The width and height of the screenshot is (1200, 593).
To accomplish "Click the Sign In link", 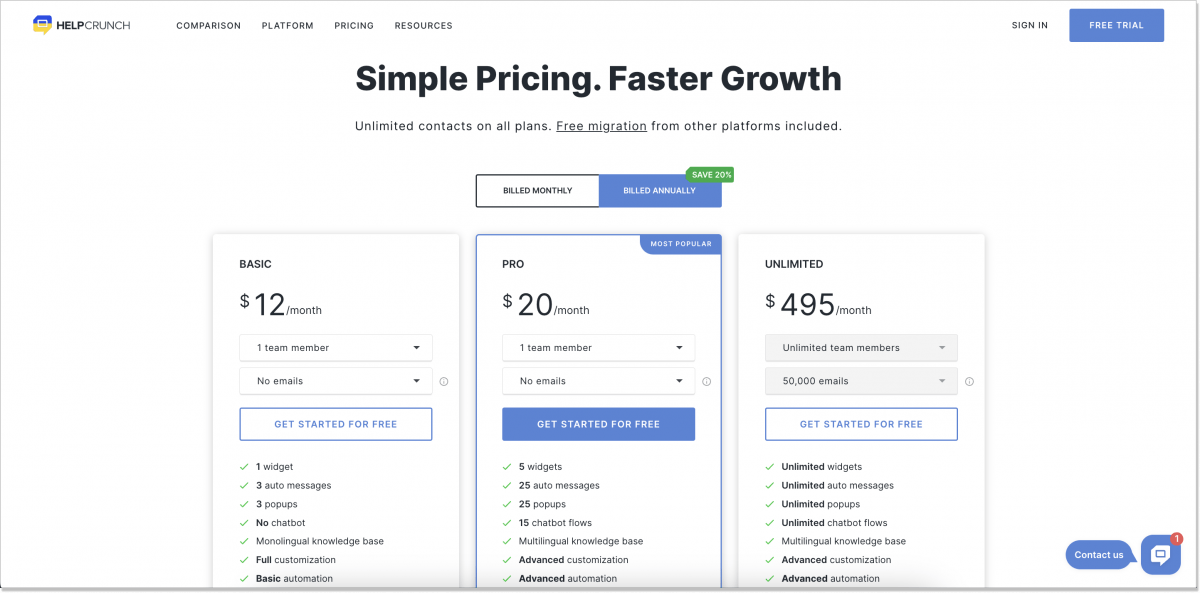I will (x=1029, y=25).
